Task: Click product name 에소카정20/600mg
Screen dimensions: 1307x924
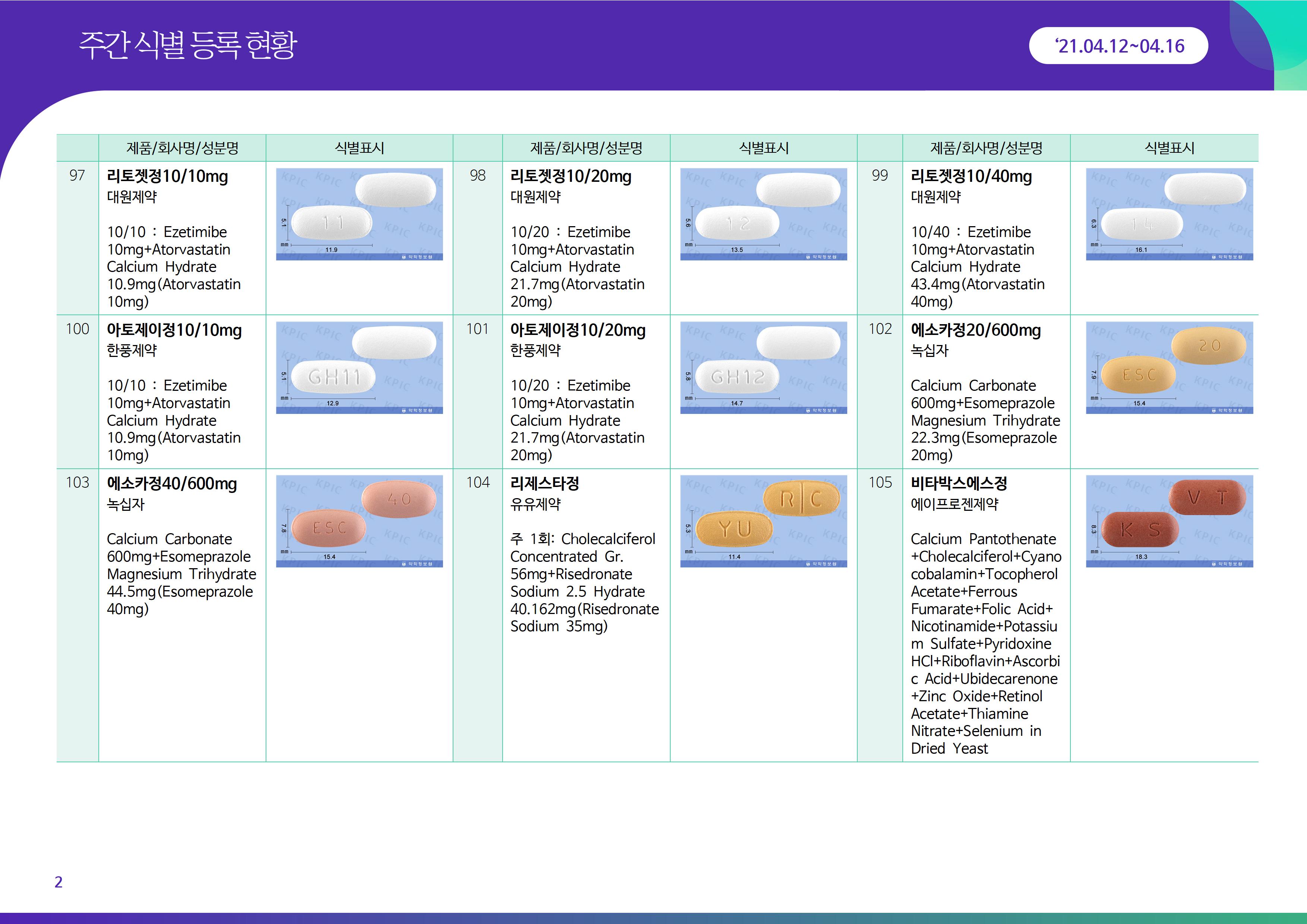Action: 975,330
